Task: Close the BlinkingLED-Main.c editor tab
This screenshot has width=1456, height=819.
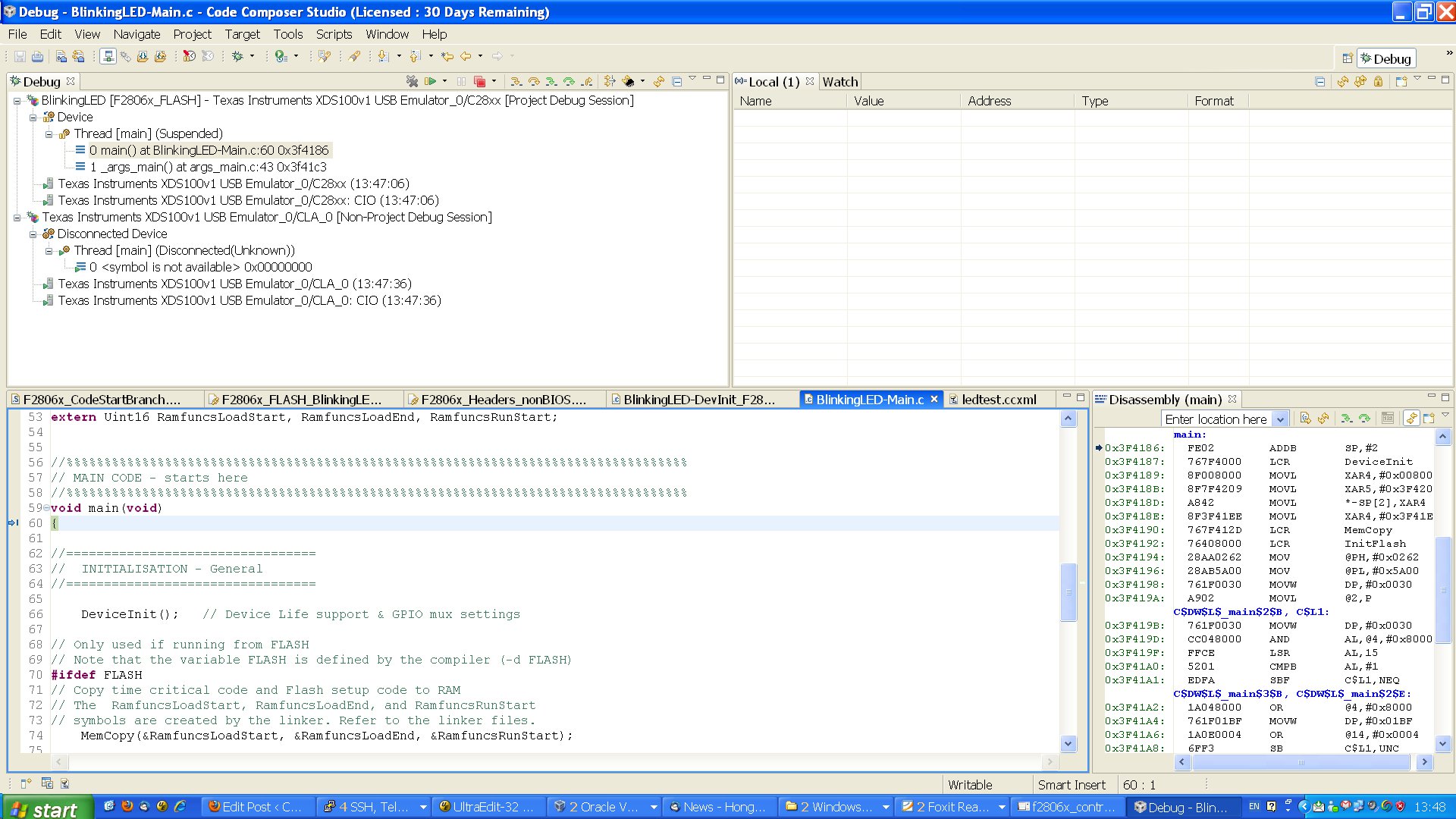Action: point(934,399)
